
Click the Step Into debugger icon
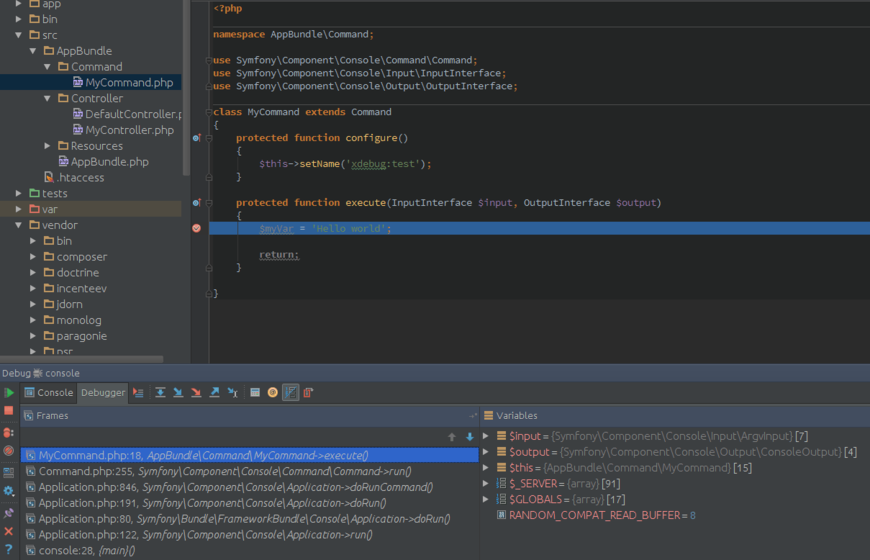coord(178,393)
